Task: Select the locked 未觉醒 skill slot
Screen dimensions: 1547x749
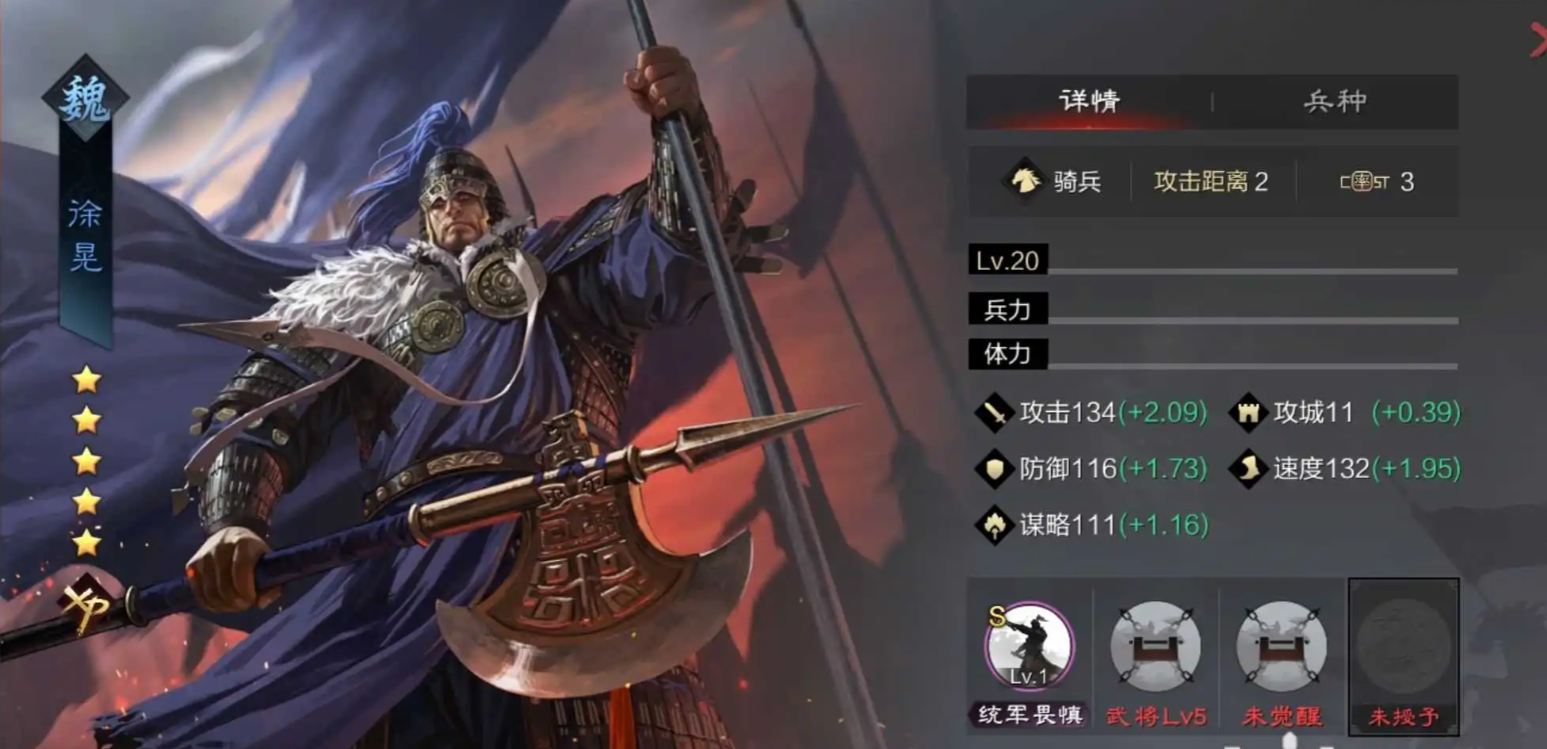Action: pos(1281,646)
